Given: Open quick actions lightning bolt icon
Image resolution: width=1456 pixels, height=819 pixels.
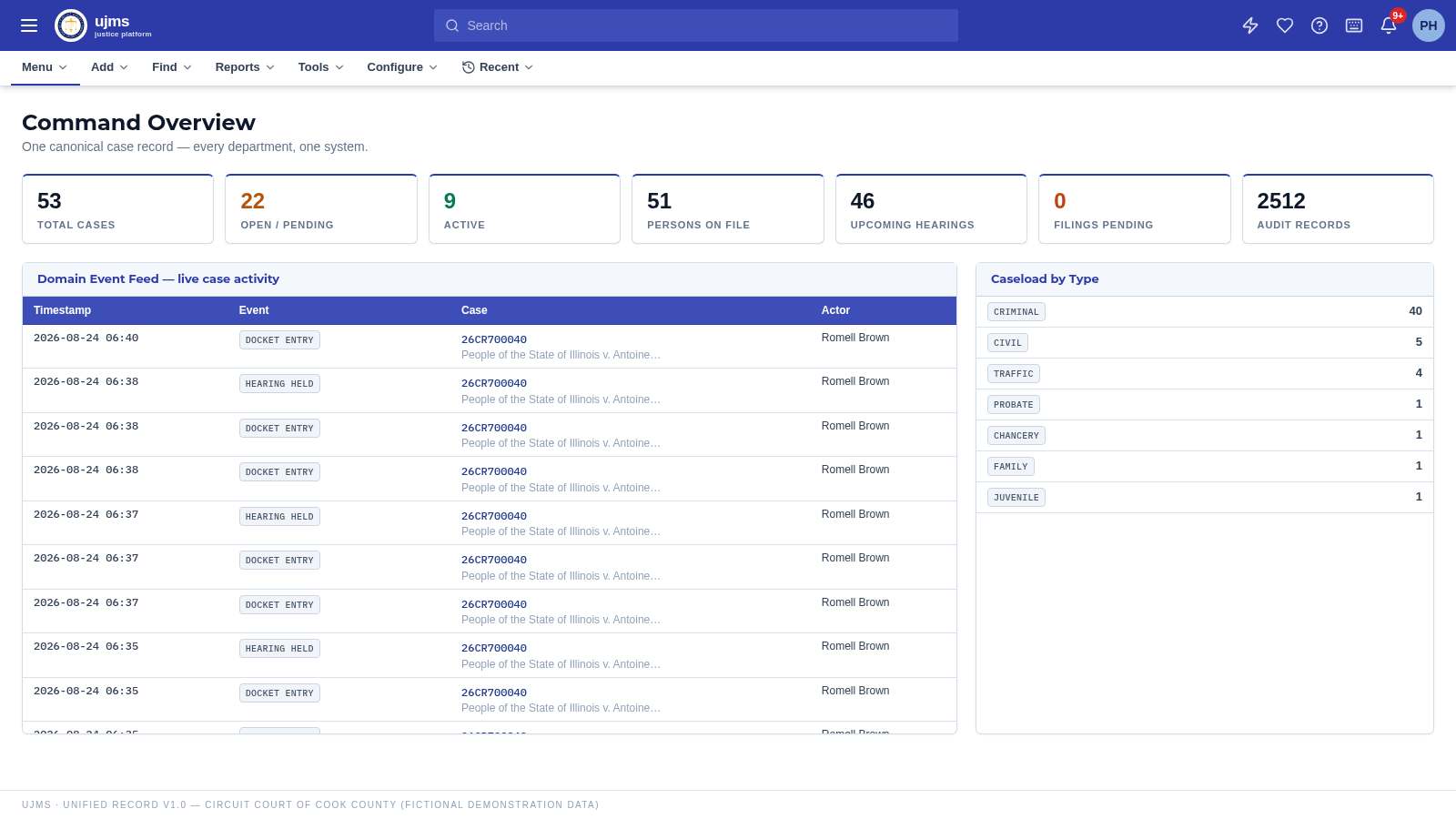Looking at the screenshot, I should point(1250,25).
